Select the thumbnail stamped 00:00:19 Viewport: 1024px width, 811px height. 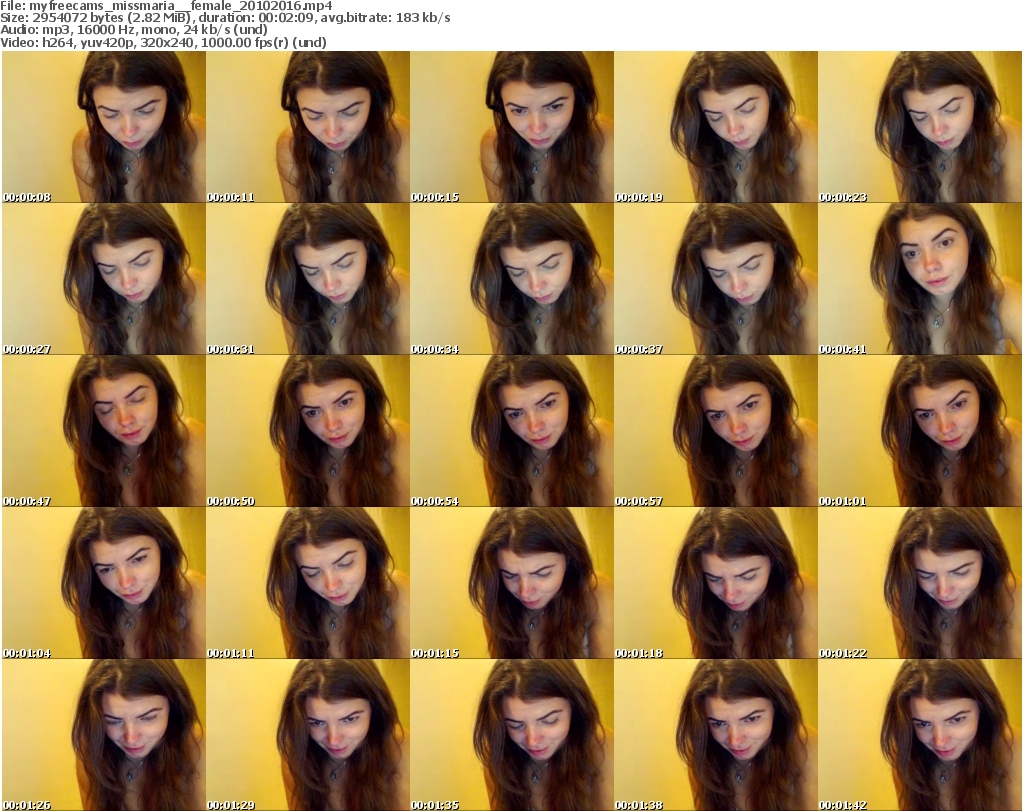[x=716, y=127]
